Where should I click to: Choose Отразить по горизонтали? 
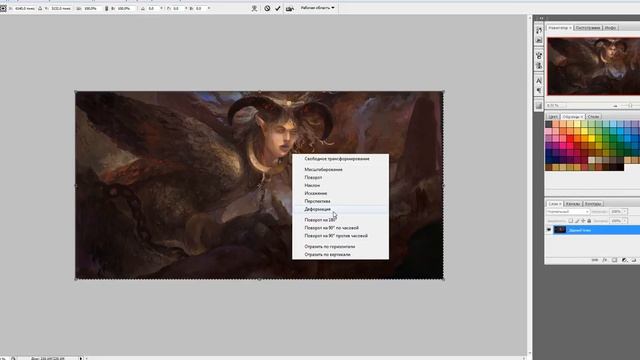[330, 247]
